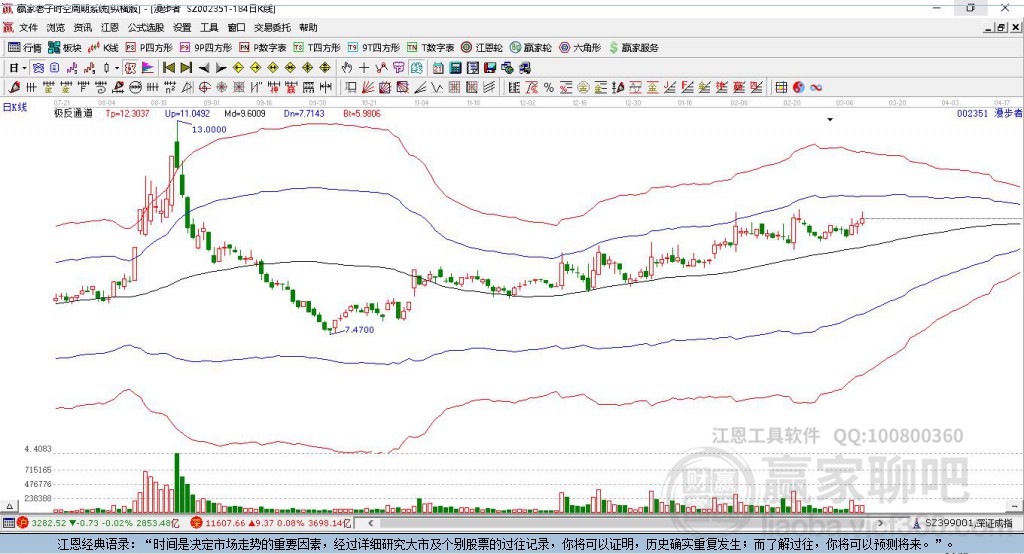
Task: Click the 极反通道 indicator label
Action: pos(73,113)
